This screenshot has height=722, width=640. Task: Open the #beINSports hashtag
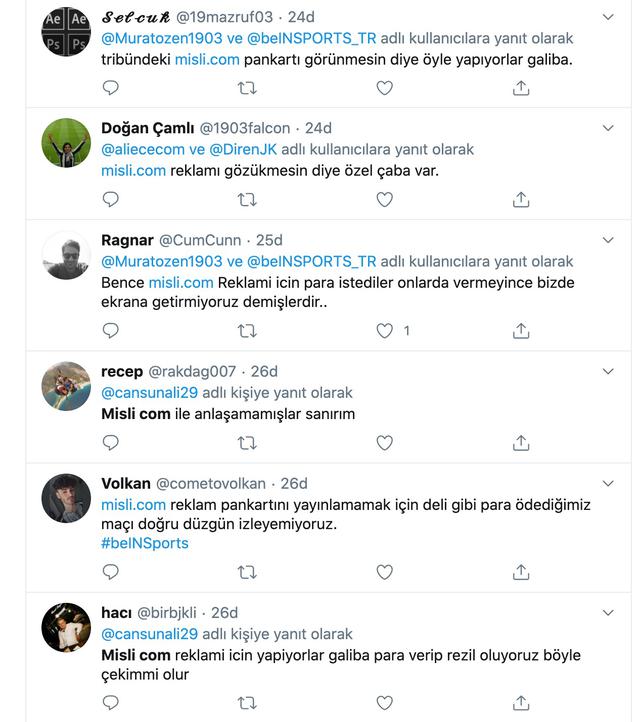click(x=144, y=543)
